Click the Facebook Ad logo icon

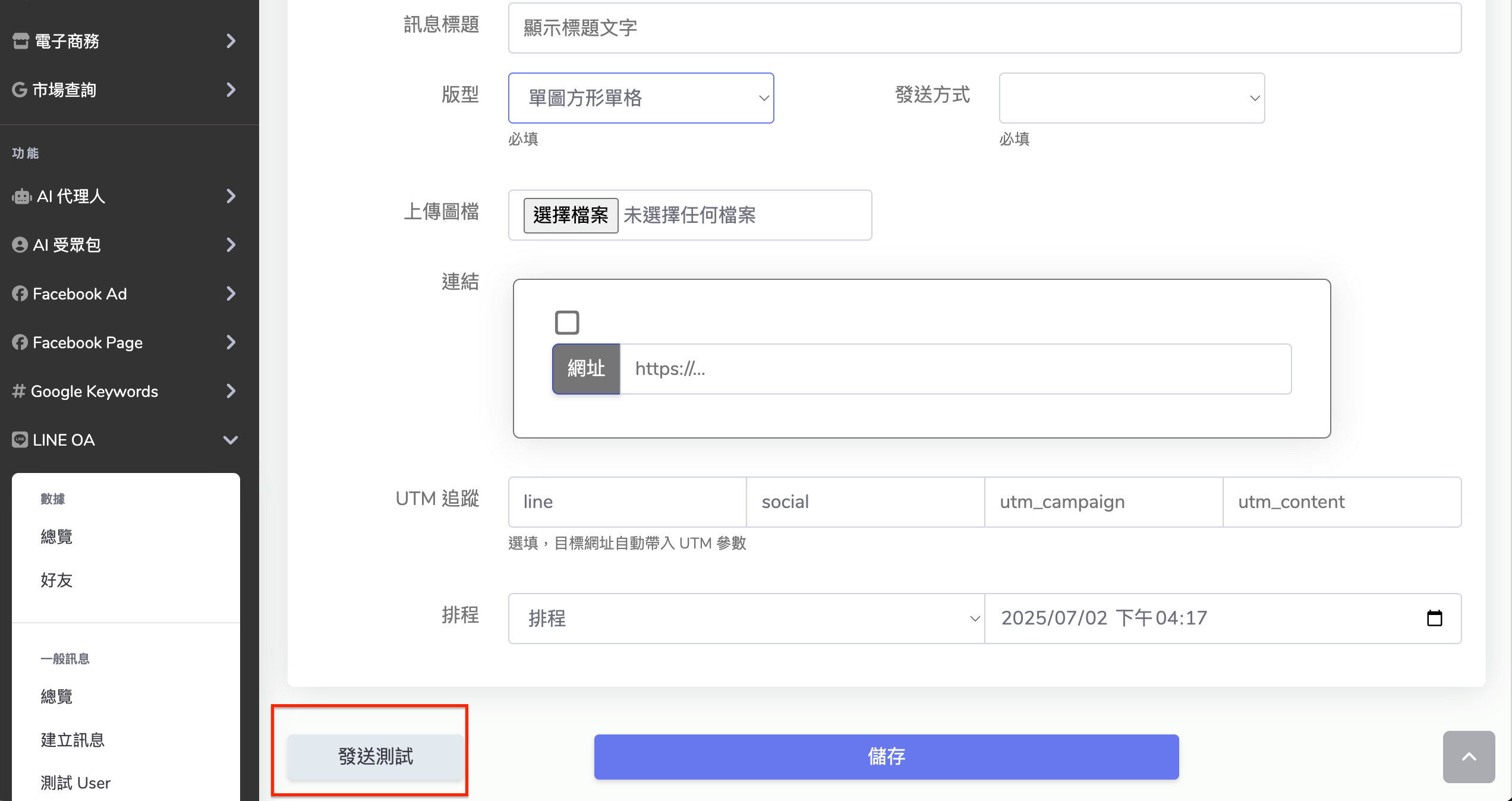(x=20, y=294)
